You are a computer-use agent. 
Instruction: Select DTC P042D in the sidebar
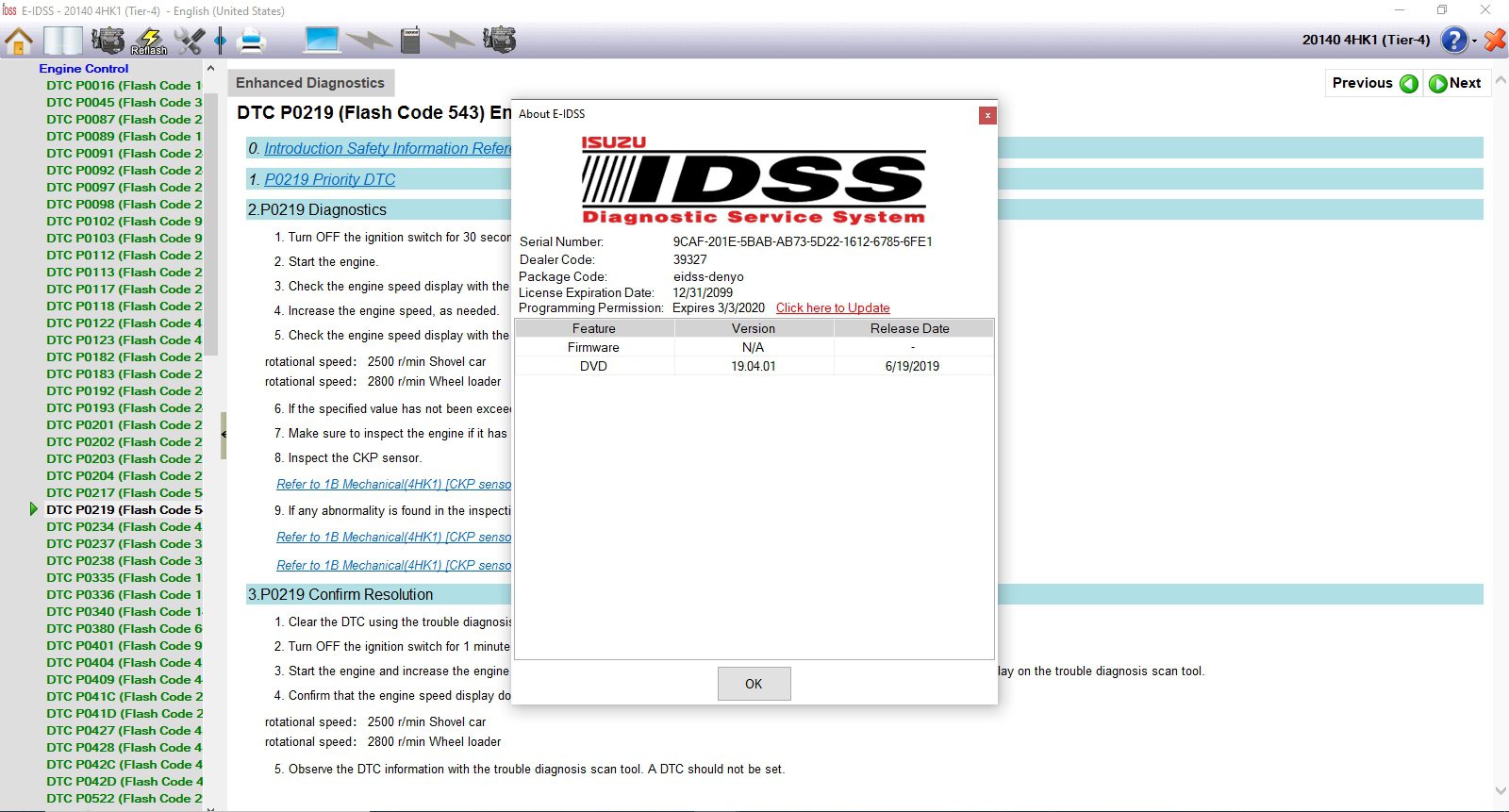[x=124, y=781]
